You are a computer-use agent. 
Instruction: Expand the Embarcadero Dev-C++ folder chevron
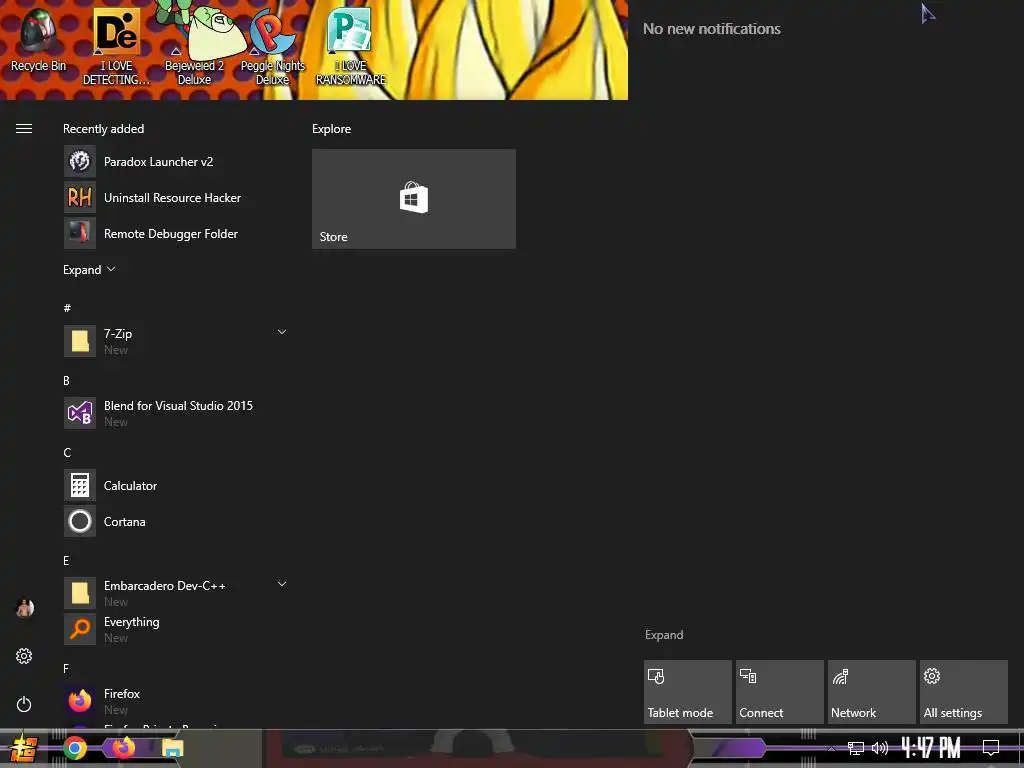pyautogui.click(x=282, y=584)
